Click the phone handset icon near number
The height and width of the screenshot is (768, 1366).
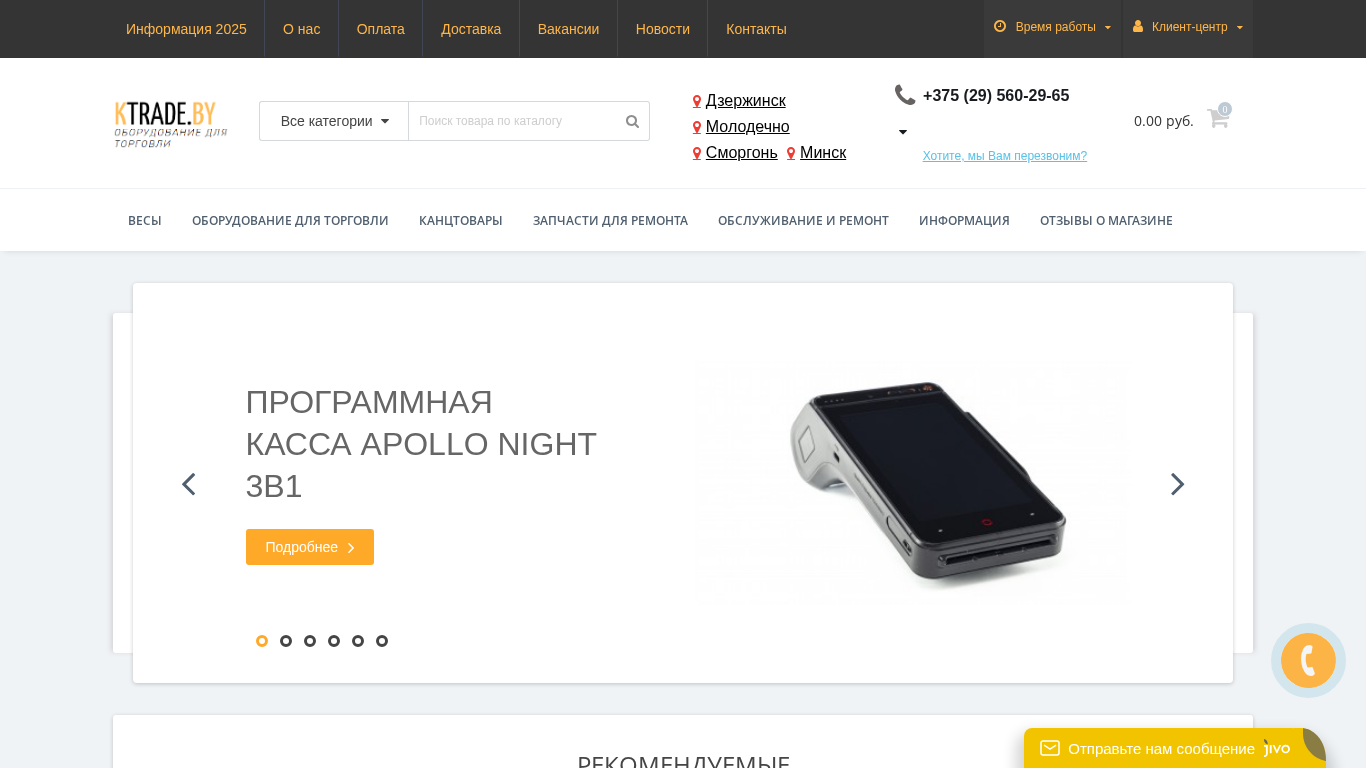pos(905,95)
